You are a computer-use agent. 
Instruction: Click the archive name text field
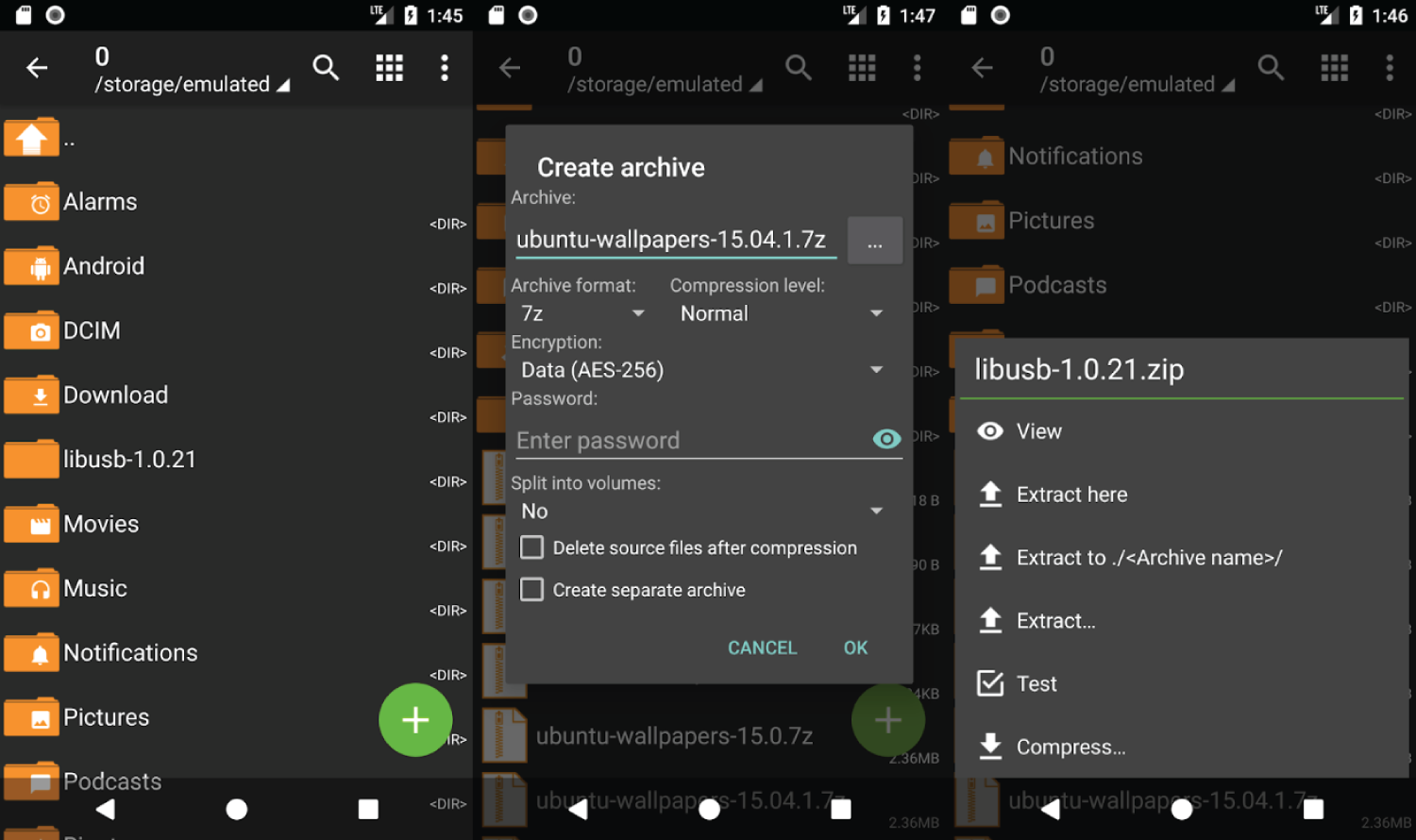coord(676,240)
